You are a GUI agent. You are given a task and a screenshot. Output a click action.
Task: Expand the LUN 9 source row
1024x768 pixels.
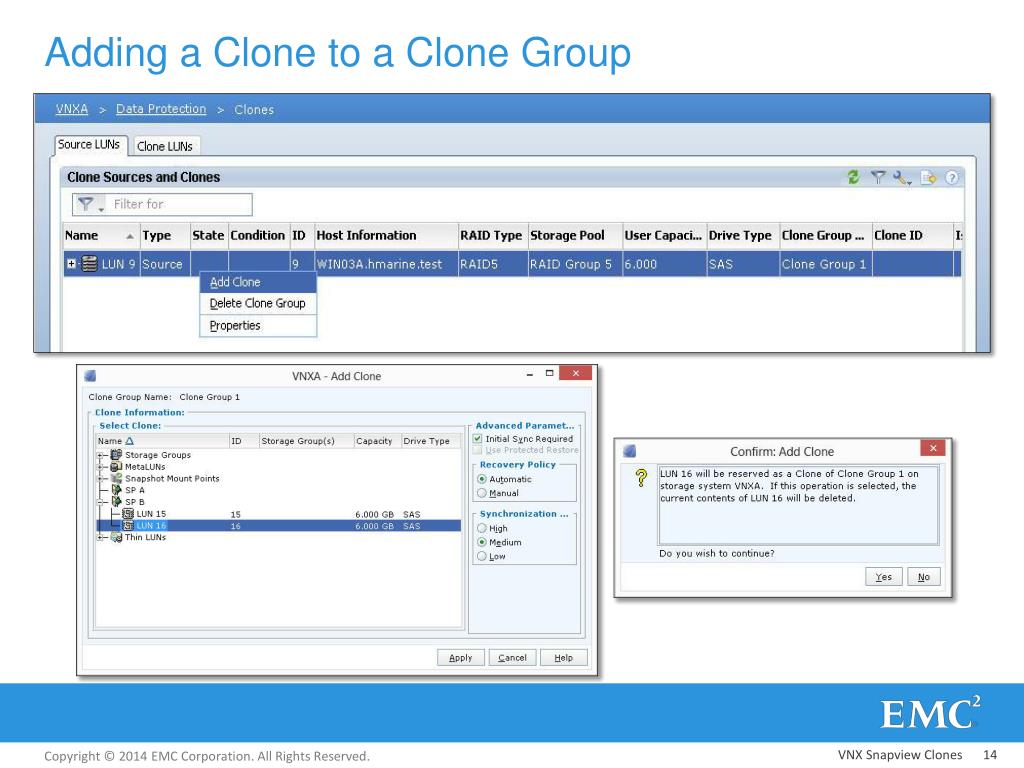point(71,264)
